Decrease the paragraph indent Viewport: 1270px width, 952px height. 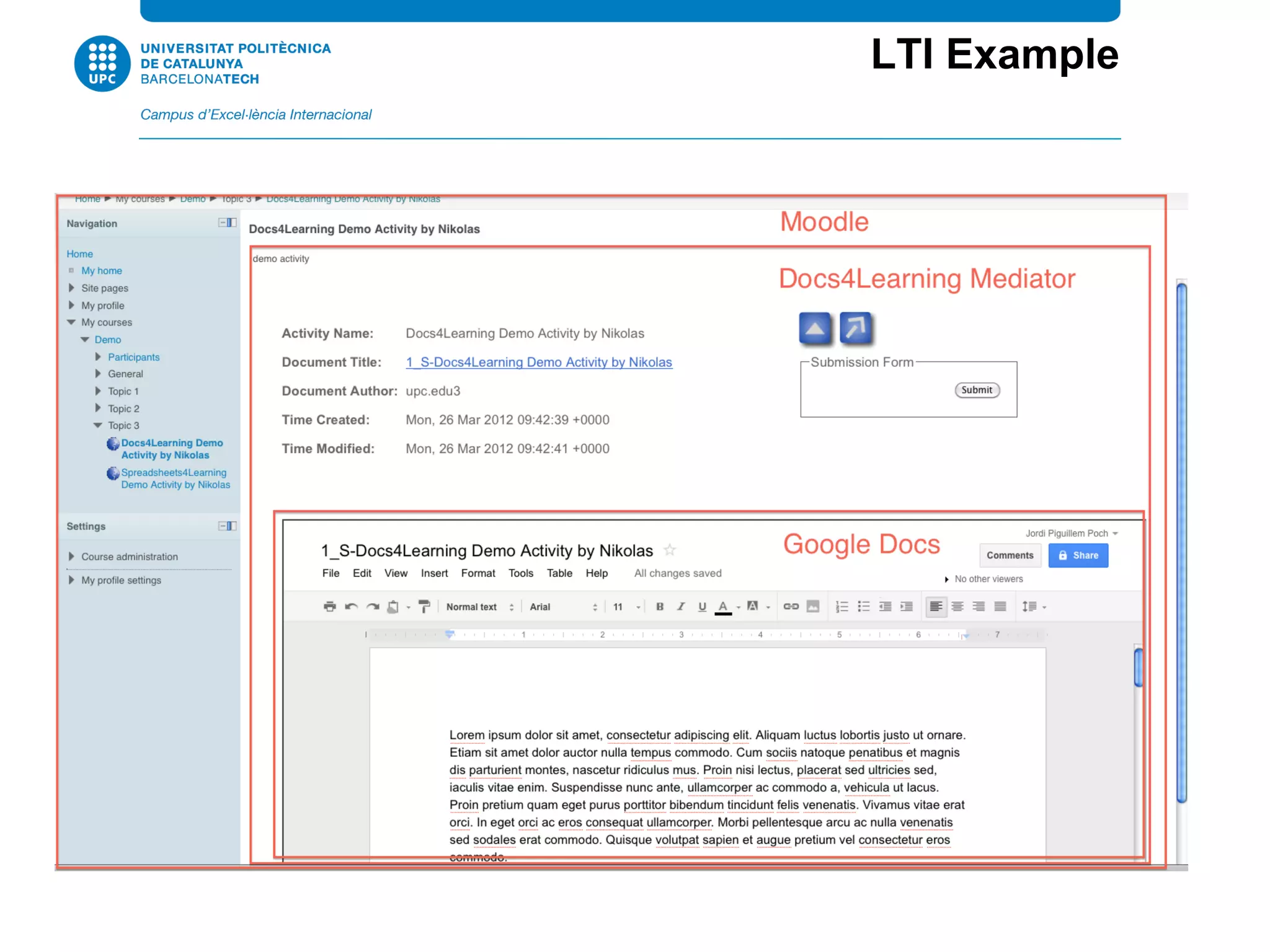[886, 607]
